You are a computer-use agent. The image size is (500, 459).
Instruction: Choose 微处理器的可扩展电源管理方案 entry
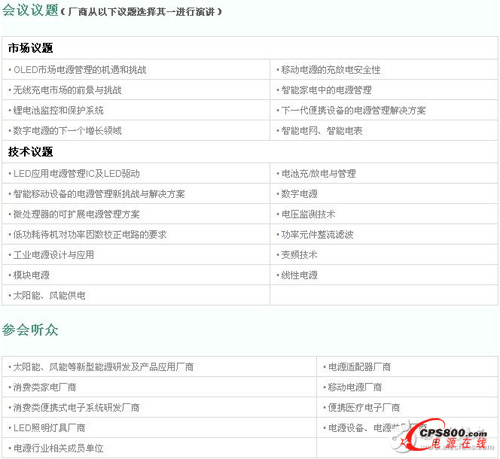[x=76, y=214]
